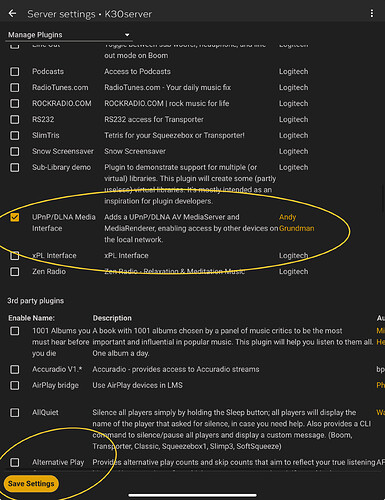Enable the Sub-Library demo checkbox
Viewport: 385px width, 500px height.
click(x=15, y=167)
